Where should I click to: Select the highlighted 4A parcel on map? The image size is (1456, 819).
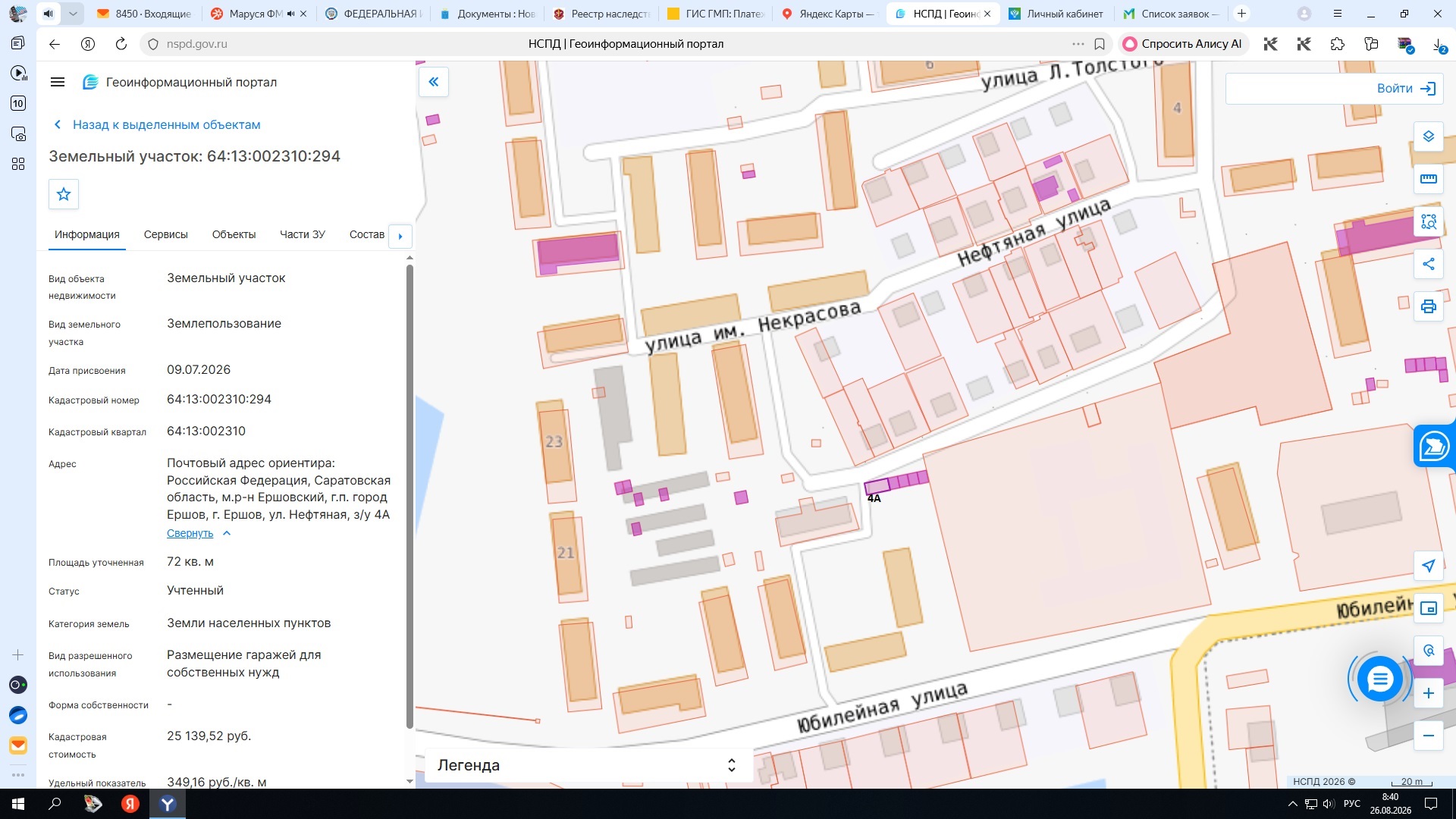coord(877,486)
